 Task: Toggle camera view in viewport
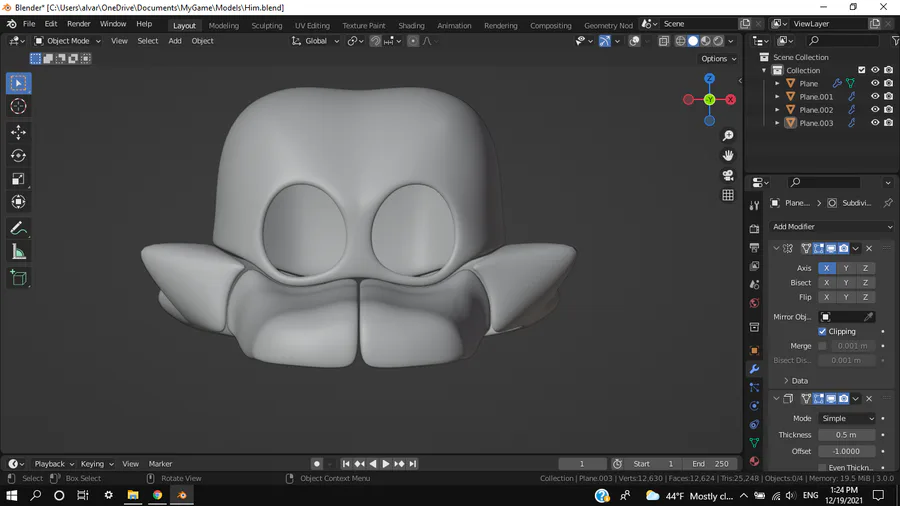(x=728, y=175)
